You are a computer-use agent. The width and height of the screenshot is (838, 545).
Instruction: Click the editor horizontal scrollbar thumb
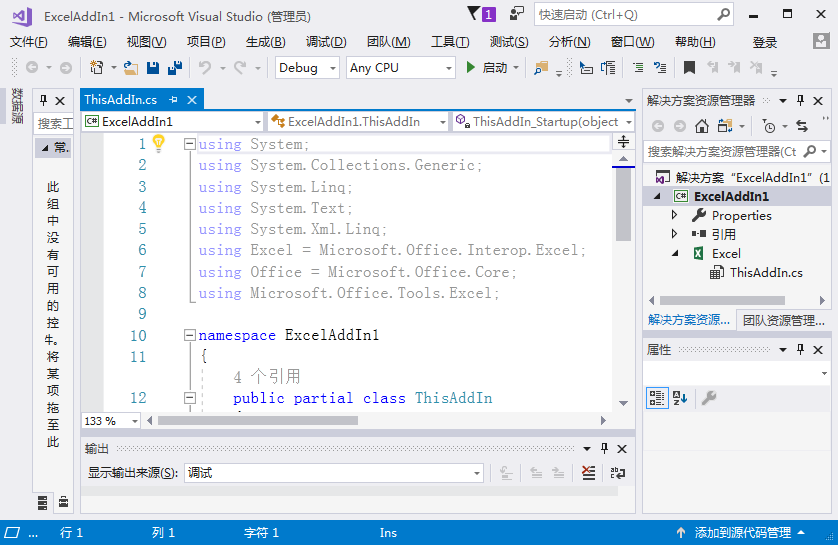[258, 421]
